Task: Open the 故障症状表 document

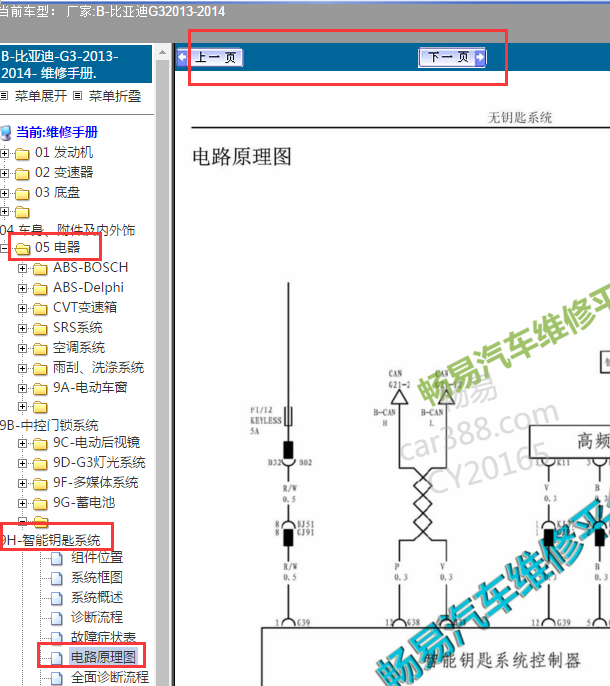Action: click(103, 637)
